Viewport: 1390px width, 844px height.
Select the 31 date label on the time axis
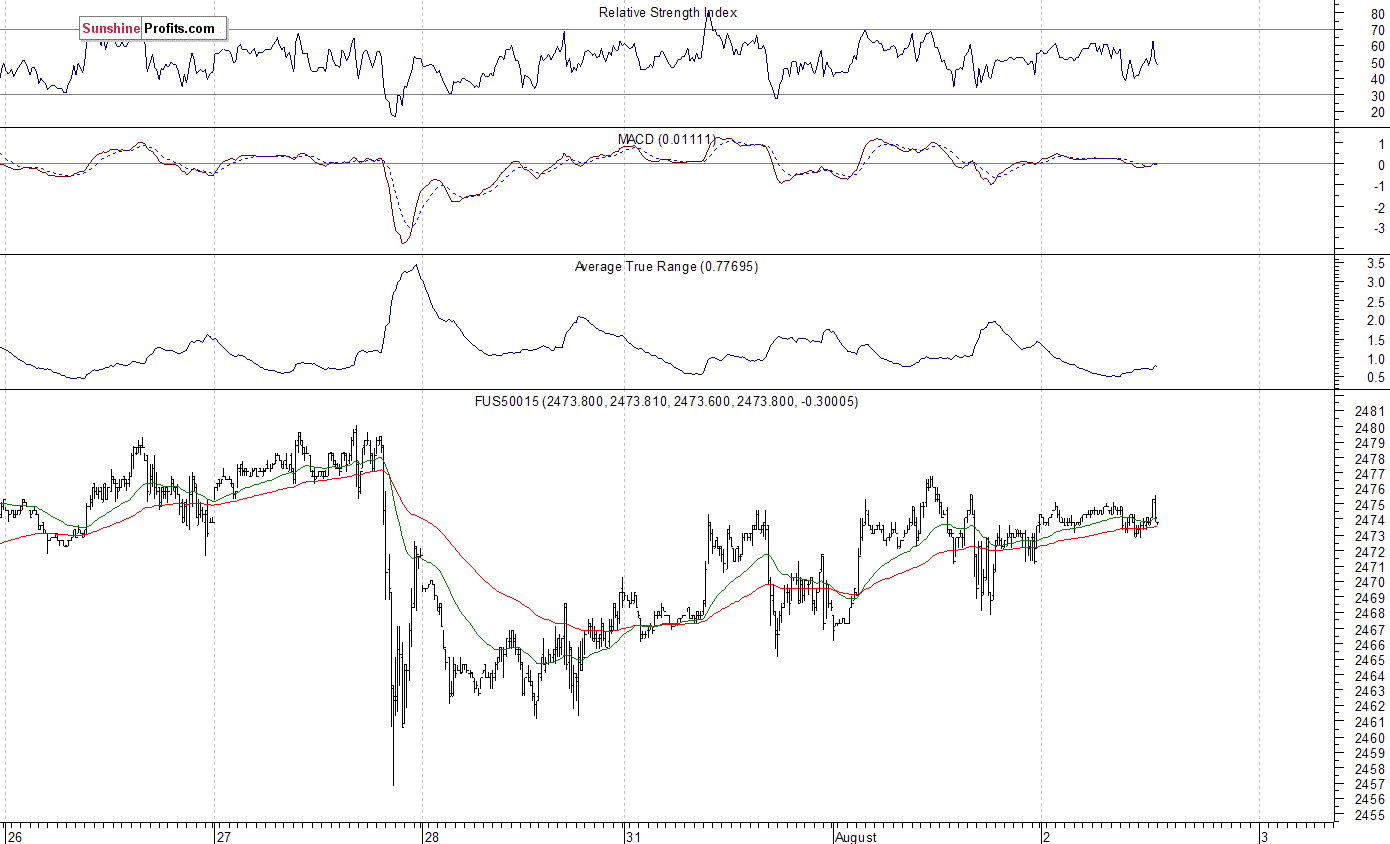point(633,836)
